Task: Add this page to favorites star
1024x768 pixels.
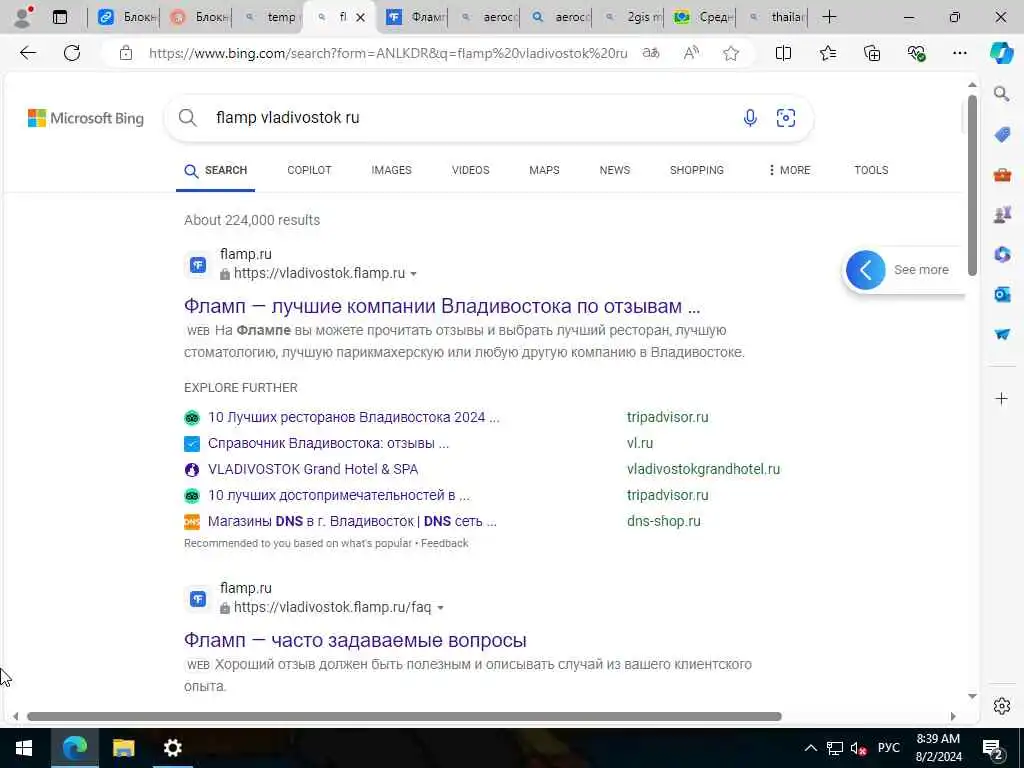Action: 731,53
